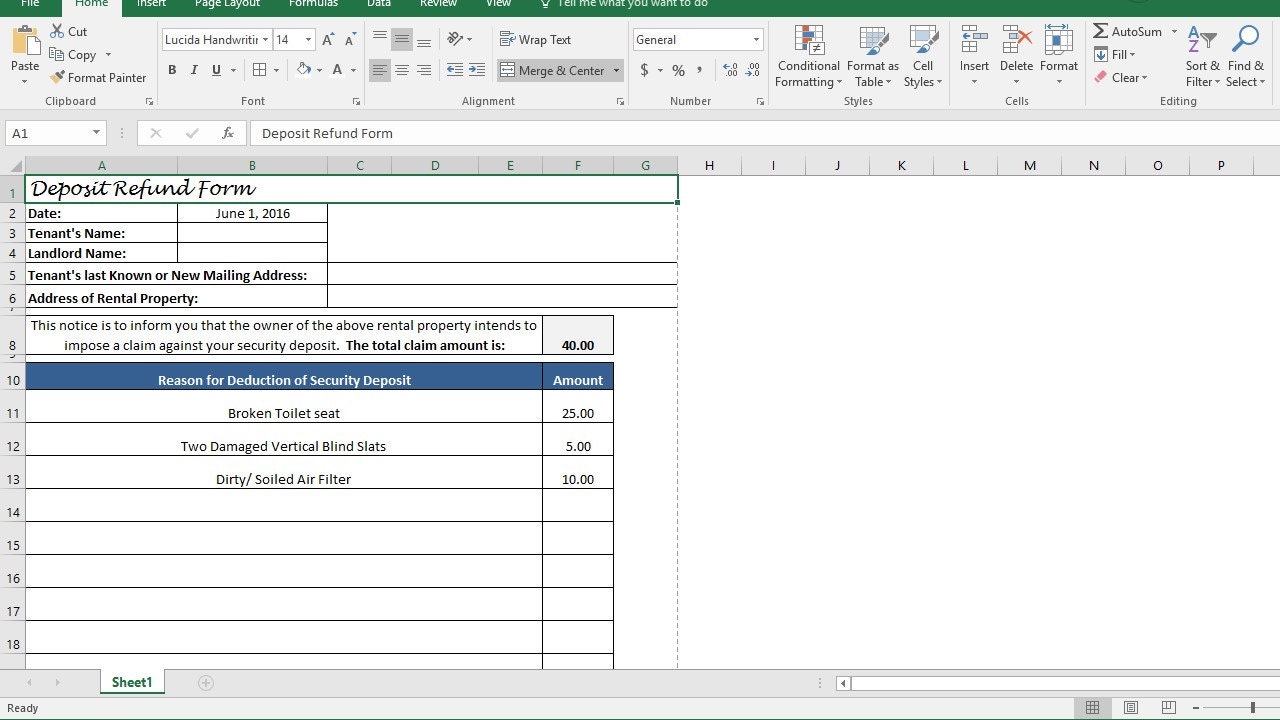Apply Percent Style number format
1280x720 pixels.
pyautogui.click(x=678, y=70)
